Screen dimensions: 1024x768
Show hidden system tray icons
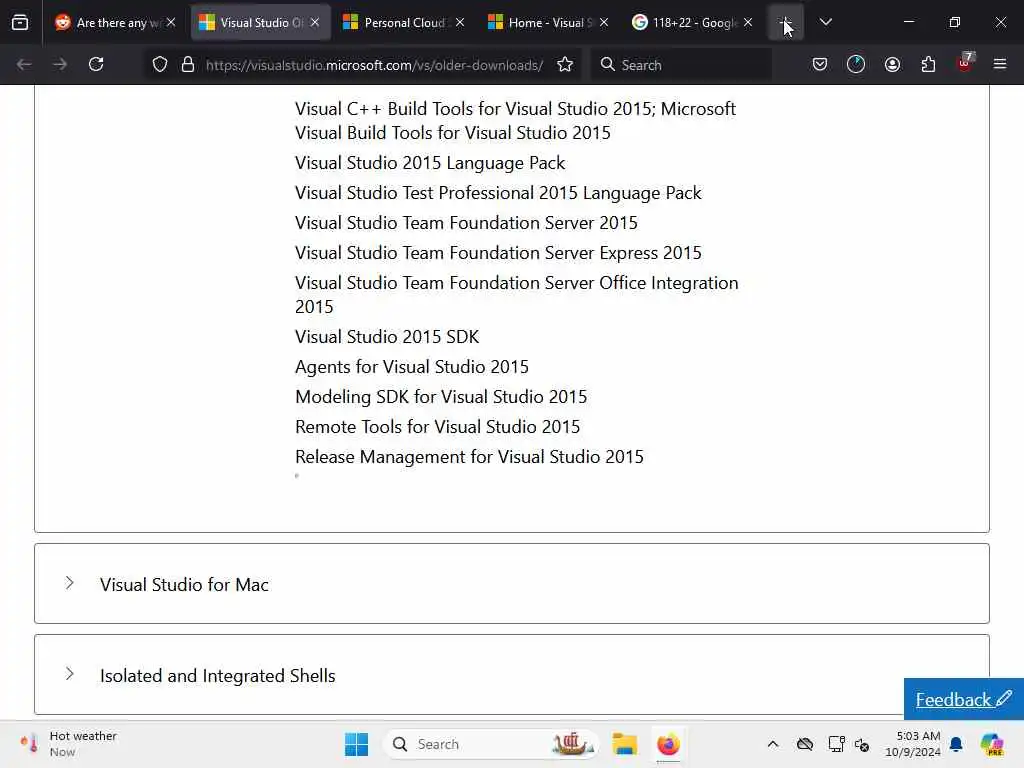click(x=773, y=744)
